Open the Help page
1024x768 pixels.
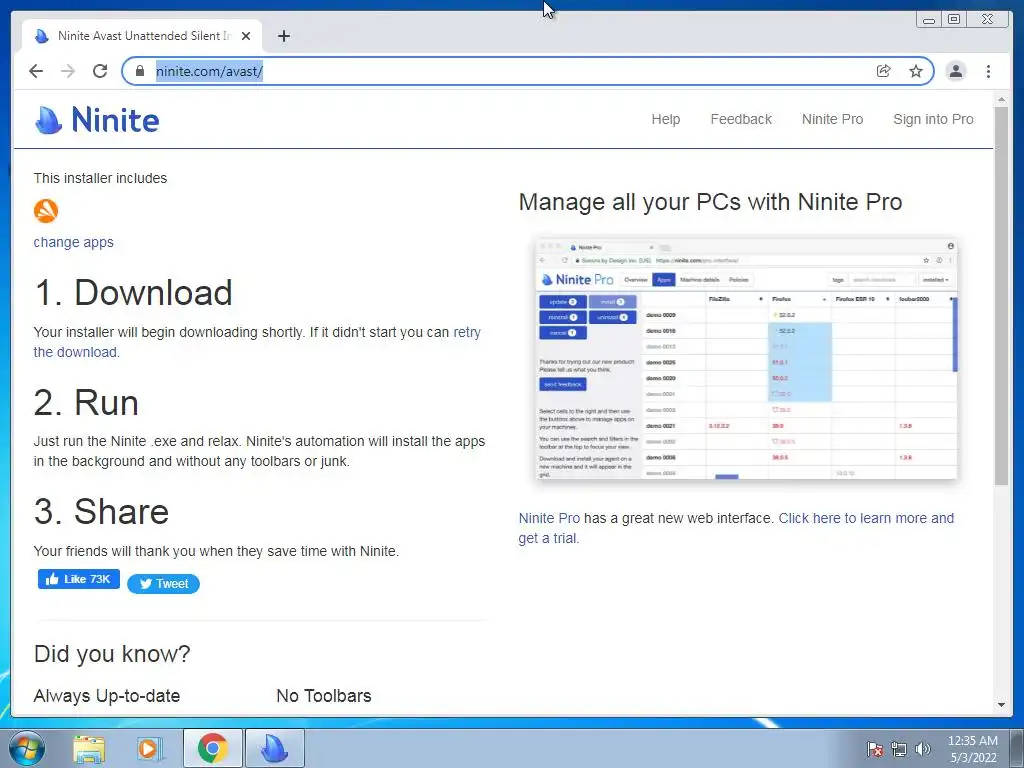click(665, 120)
